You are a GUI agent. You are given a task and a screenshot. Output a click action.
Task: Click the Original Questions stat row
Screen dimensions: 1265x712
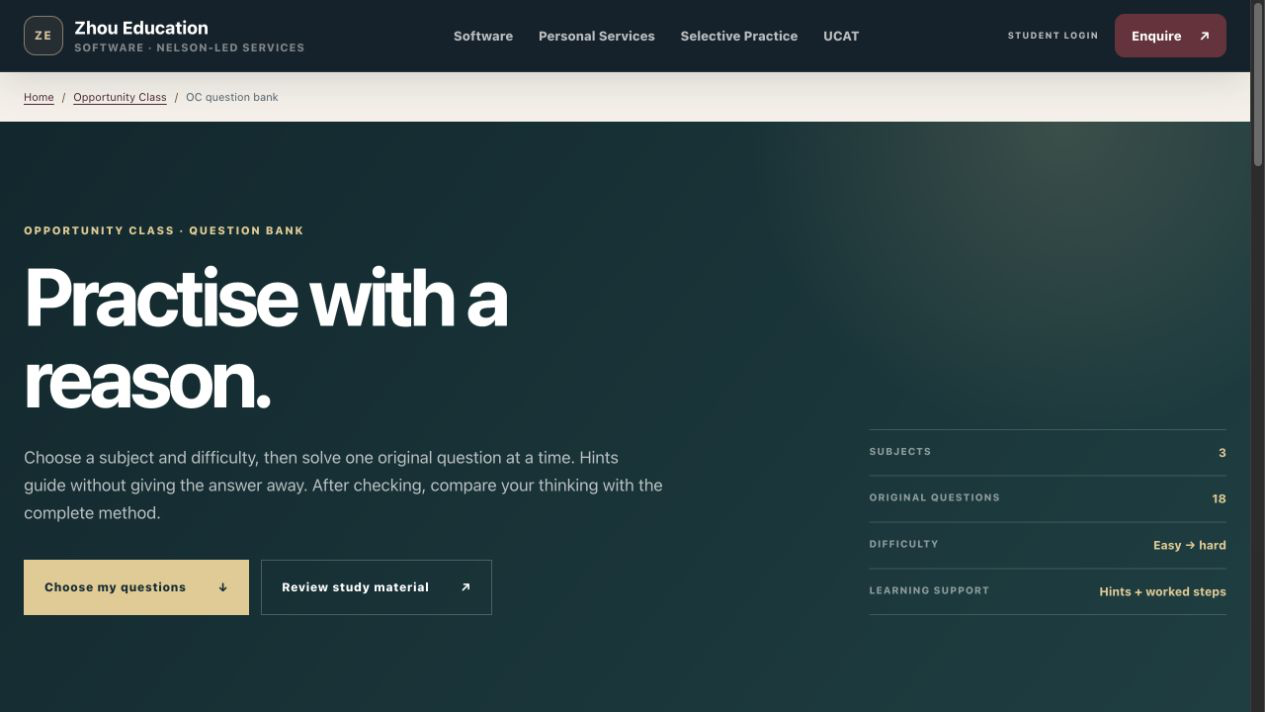1047,498
